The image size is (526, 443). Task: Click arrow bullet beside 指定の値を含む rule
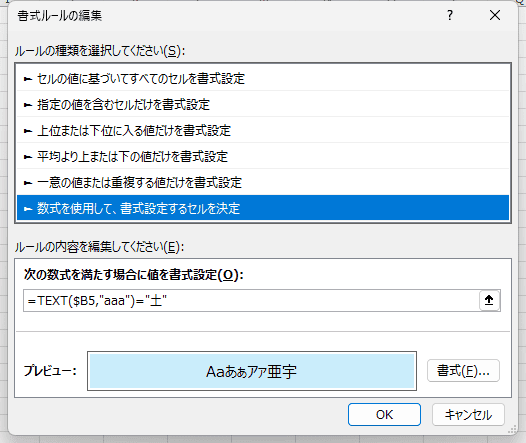coord(28,105)
